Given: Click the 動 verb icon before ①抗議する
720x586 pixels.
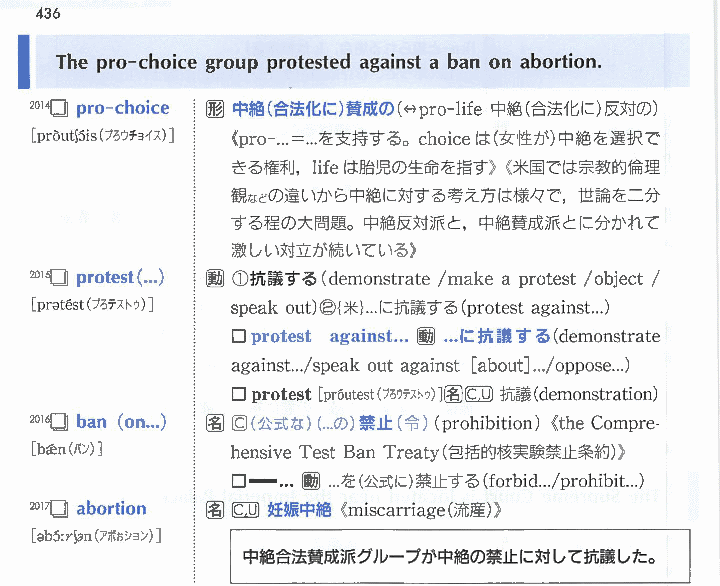Looking at the screenshot, I should [x=214, y=279].
